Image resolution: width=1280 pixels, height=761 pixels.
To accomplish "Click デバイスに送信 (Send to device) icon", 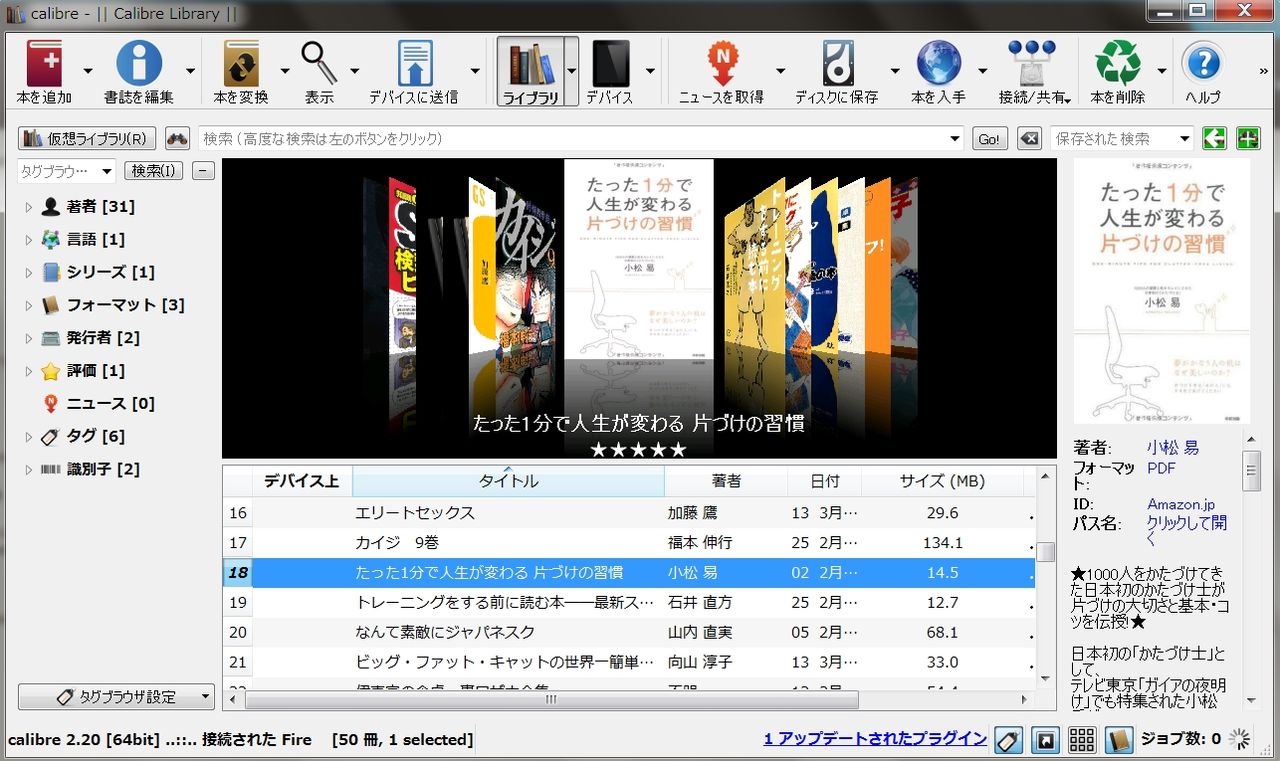I will (414, 63).
